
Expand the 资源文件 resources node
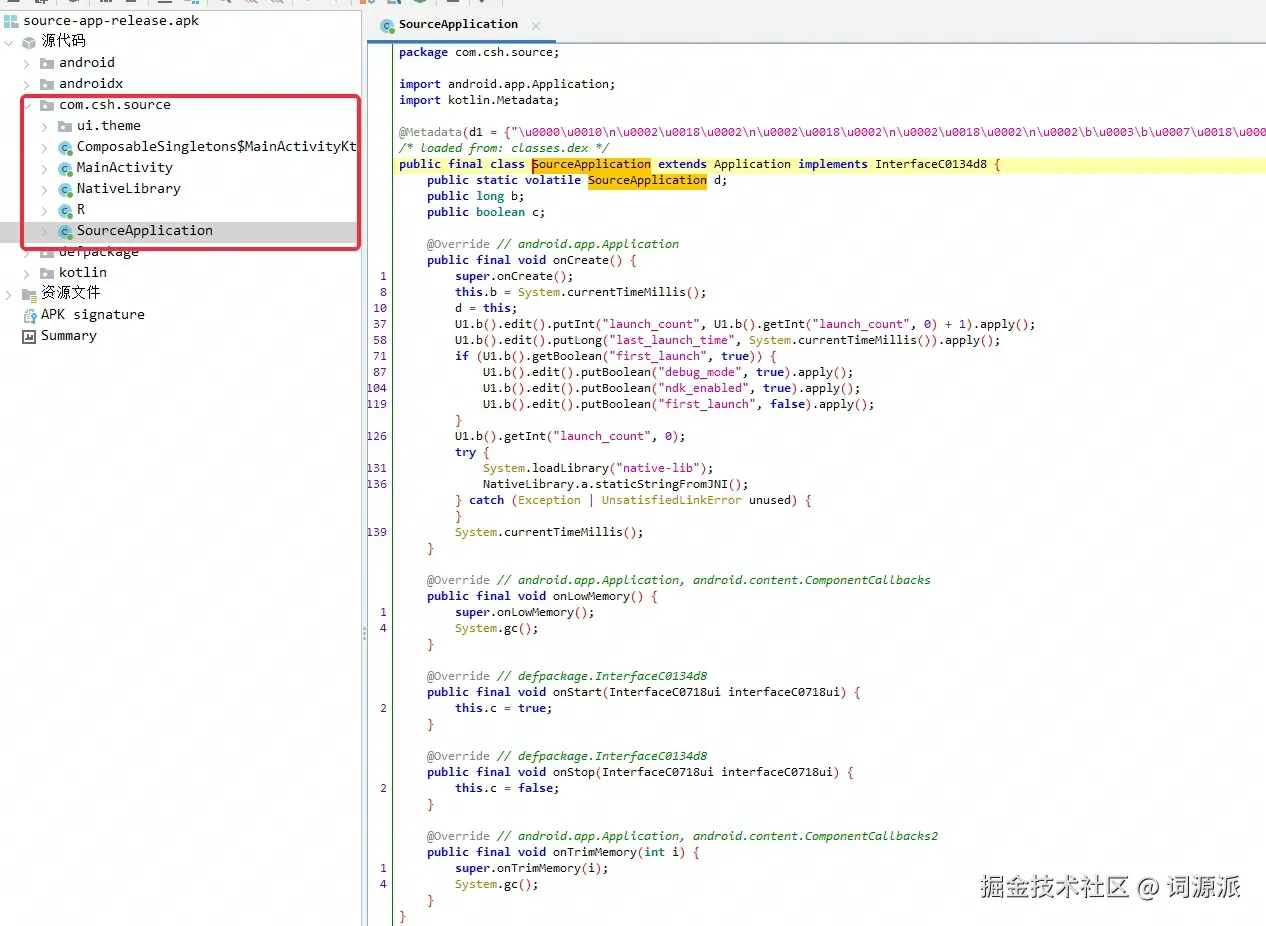(9, 294)
